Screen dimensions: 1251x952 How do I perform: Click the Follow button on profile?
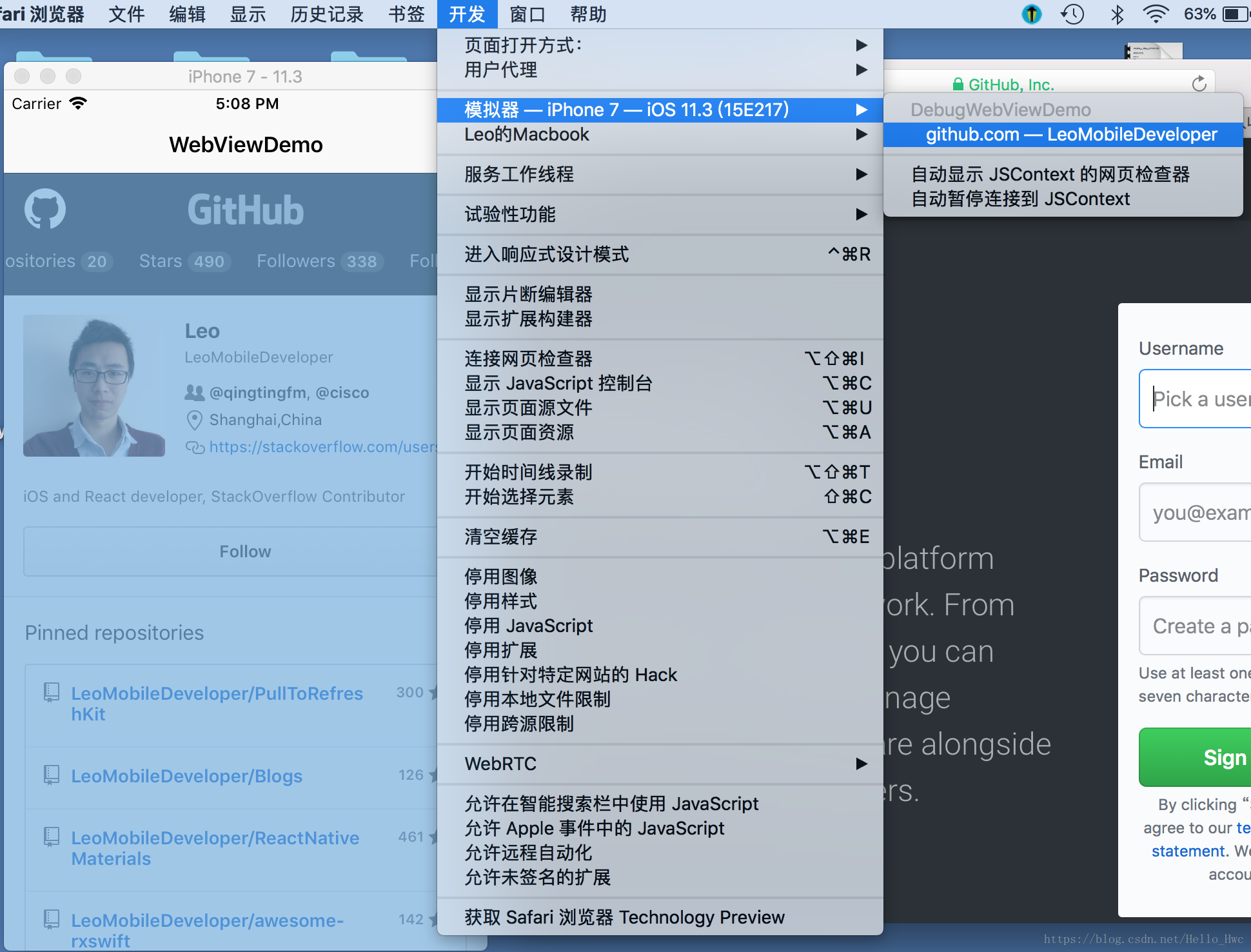coord(245,551)
